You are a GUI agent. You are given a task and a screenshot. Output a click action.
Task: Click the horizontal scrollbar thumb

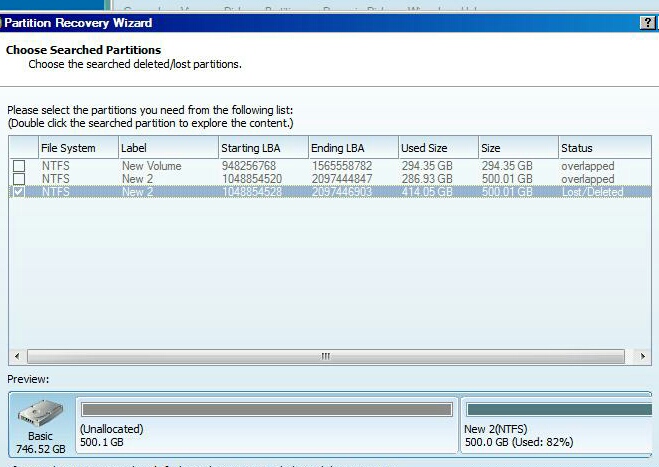click(x=326, y=356)
